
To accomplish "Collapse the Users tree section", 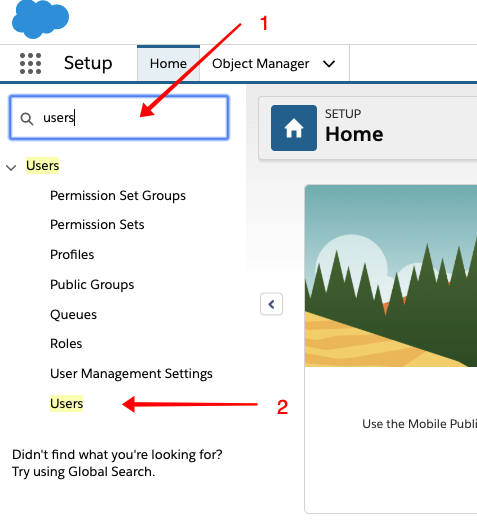I will tap(11, 167).
